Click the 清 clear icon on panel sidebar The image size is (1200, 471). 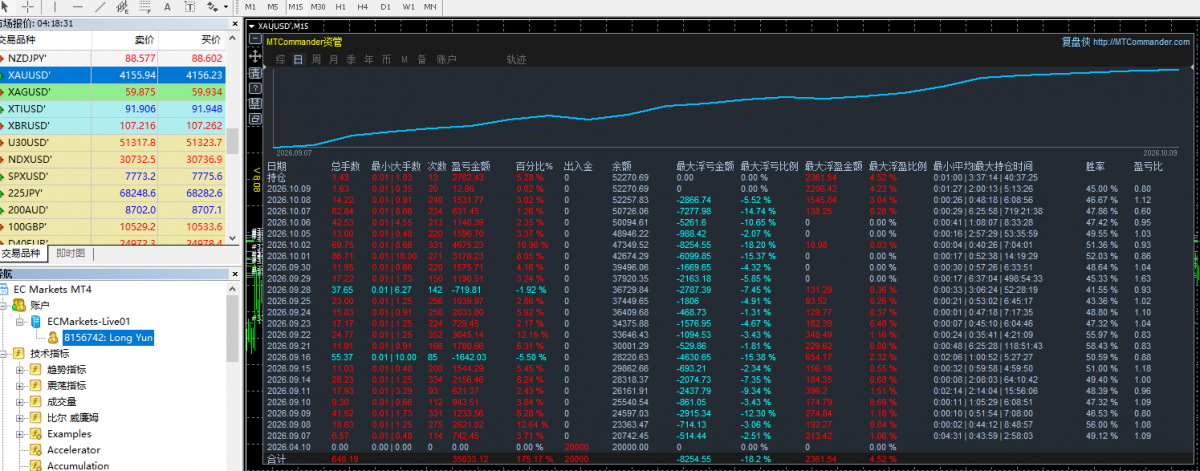255,73
